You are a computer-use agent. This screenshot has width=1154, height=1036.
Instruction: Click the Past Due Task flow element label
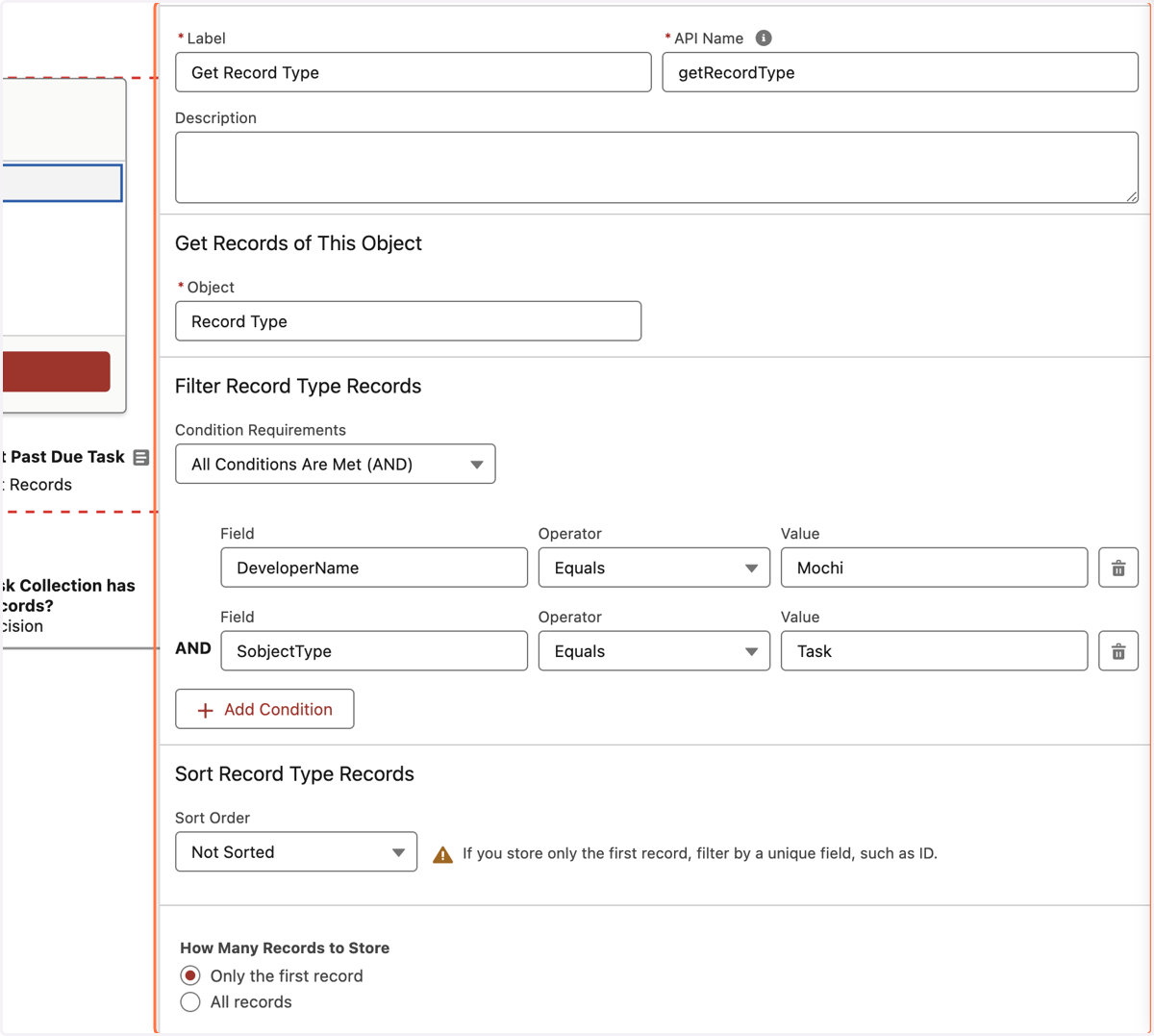coord(63,457)
